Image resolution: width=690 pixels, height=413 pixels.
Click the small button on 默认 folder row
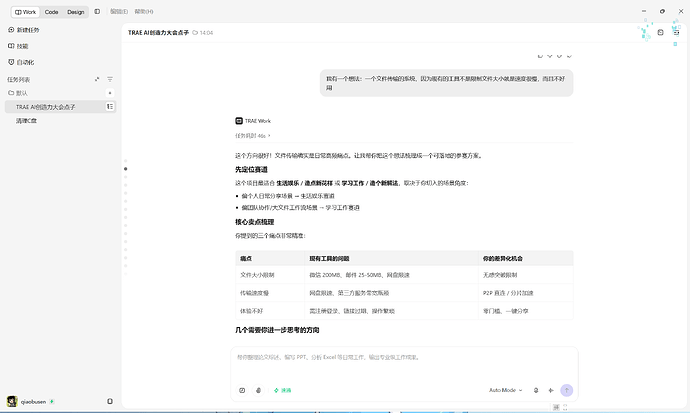point(110,93)
